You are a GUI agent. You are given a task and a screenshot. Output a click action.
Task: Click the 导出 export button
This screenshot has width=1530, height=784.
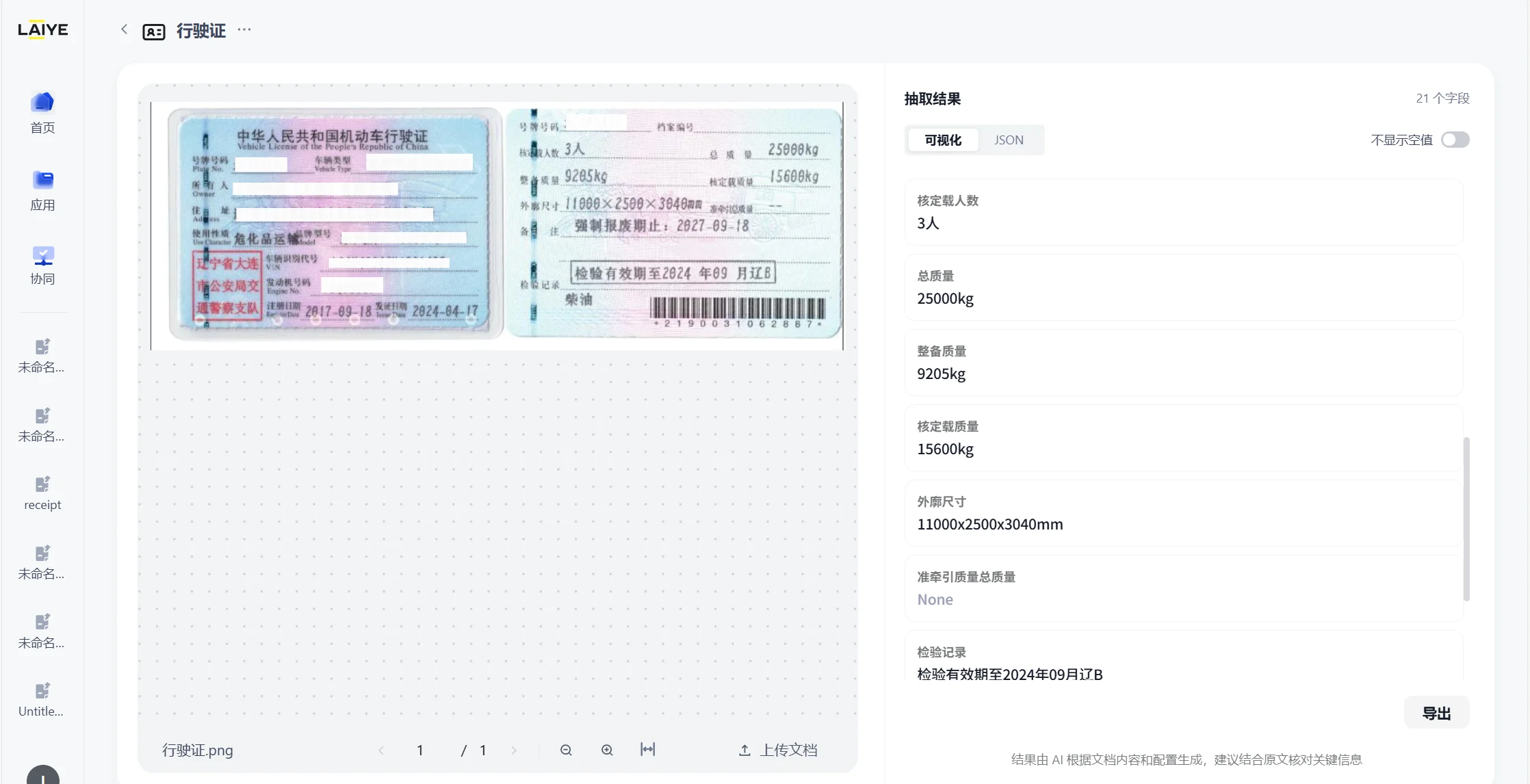[1436, 713]
